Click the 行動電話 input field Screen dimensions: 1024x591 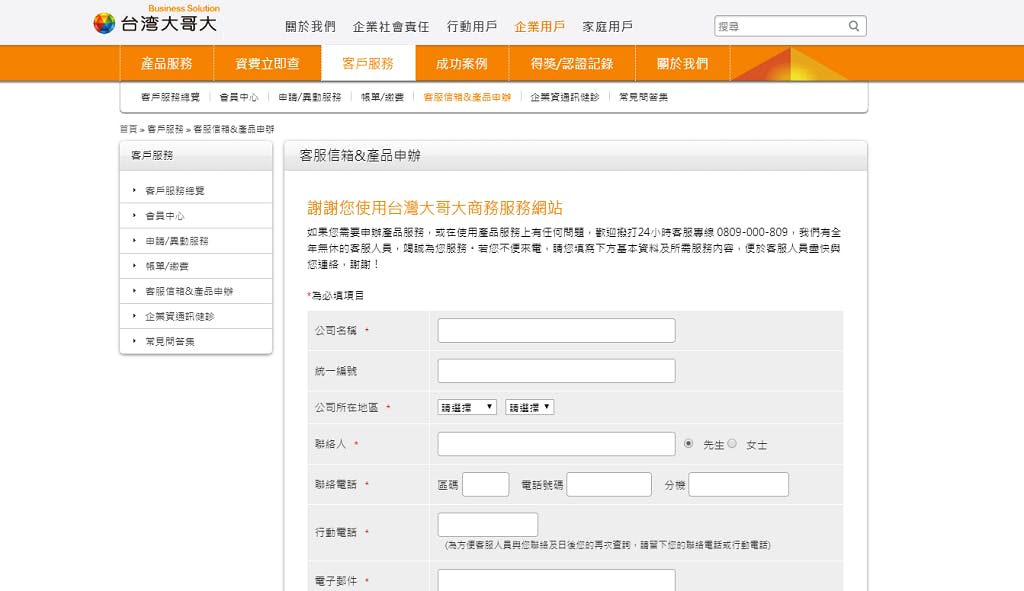click(488, 524)
